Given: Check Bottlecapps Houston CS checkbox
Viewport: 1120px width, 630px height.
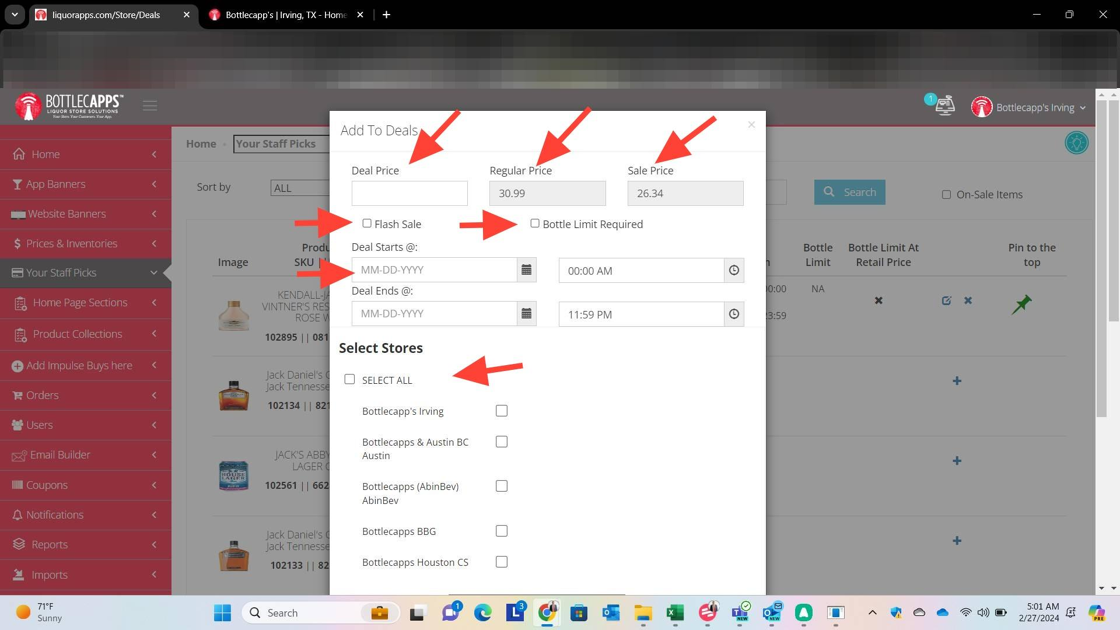Looking at the screenshot, I should click(501, 561).
